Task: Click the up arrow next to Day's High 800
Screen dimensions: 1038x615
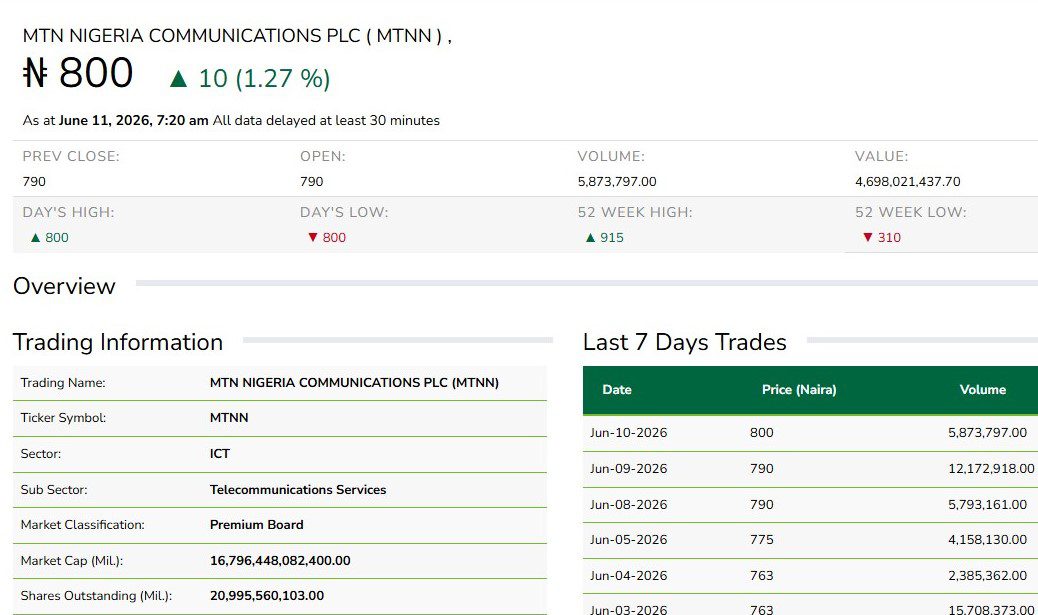Action: (x=36, y=238)
